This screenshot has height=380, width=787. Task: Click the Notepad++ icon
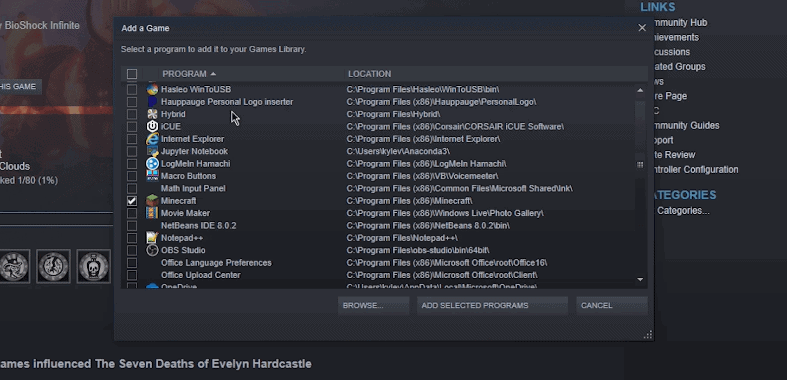[152, 238]
